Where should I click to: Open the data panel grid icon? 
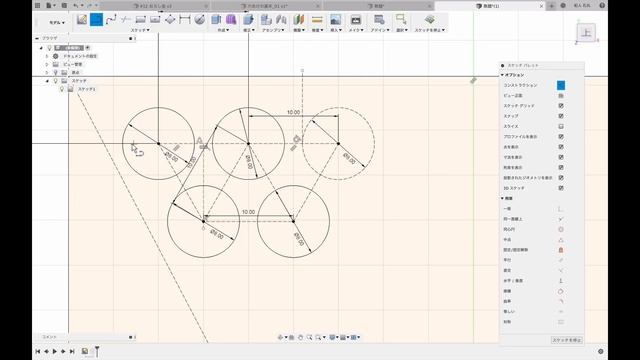tap(38, 6)
